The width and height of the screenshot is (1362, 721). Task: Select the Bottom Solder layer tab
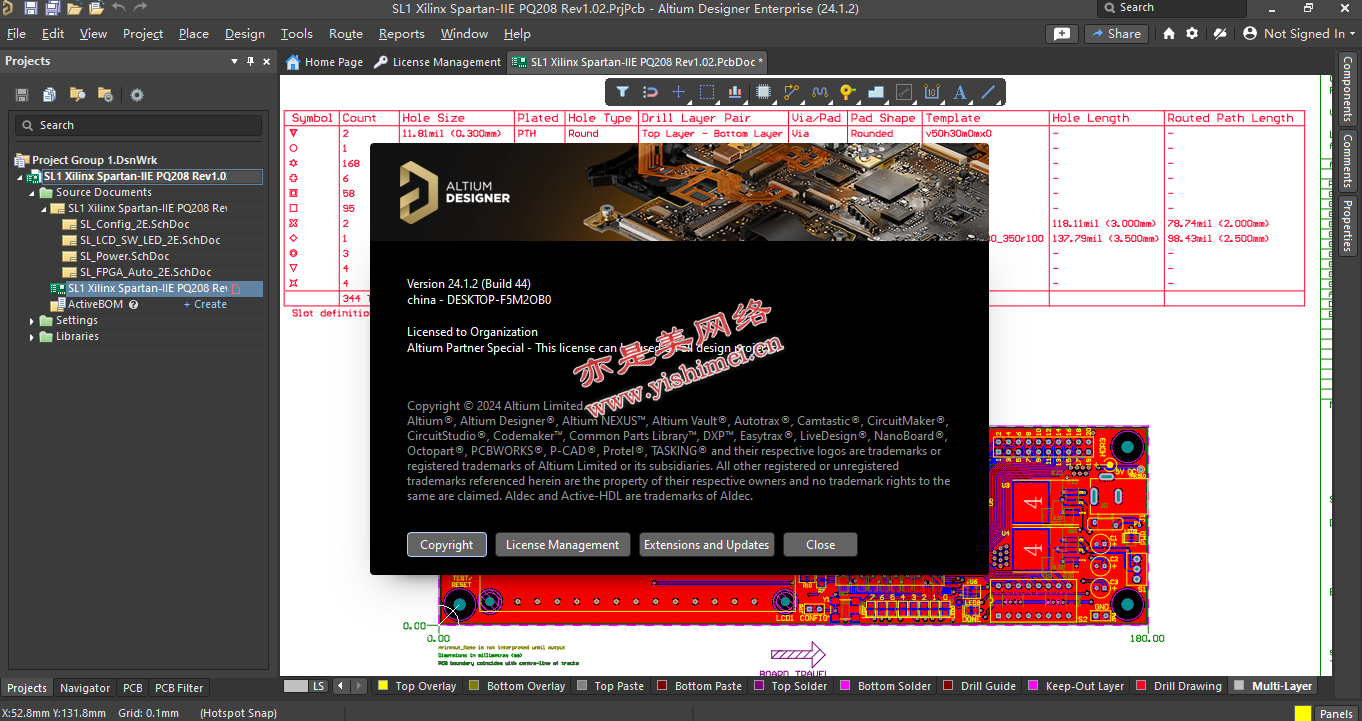[x=886, y=686]
